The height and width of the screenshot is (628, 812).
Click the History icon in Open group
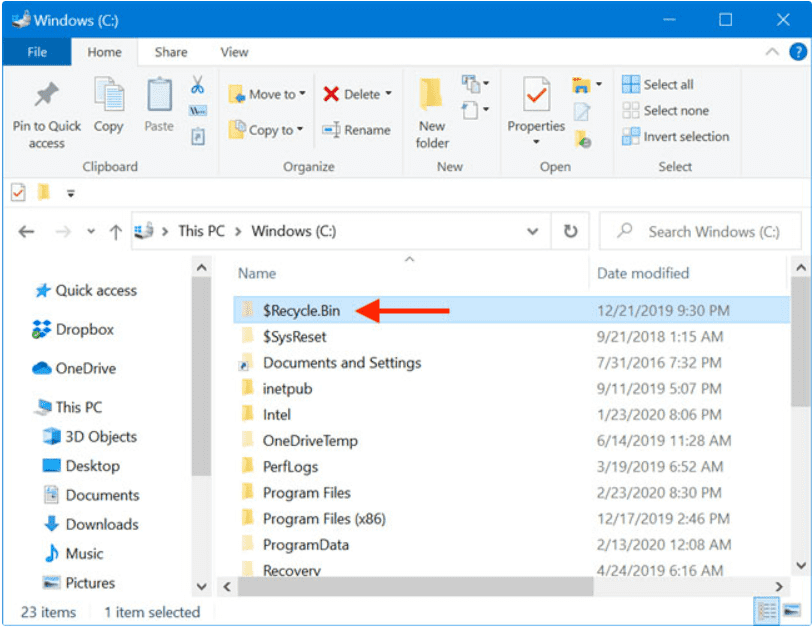tap(583, 139)
